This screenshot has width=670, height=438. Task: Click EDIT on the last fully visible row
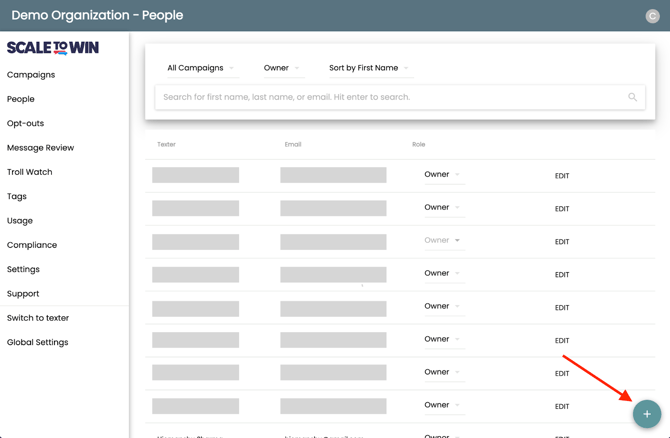pos(562,407)
